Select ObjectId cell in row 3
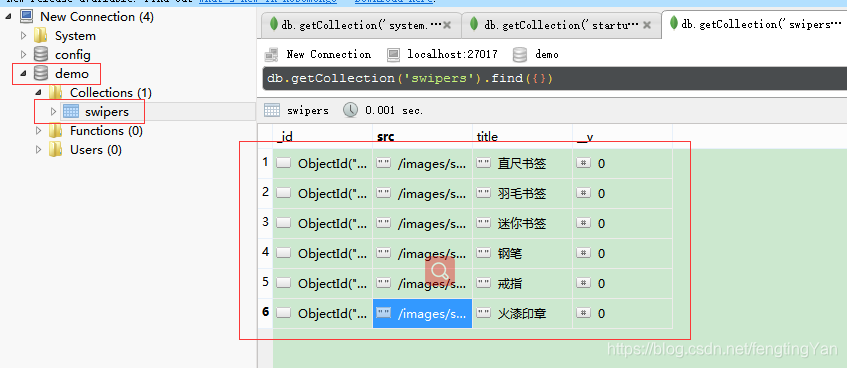This screenshot has width=847, height=368. click(x=322, y=224)
